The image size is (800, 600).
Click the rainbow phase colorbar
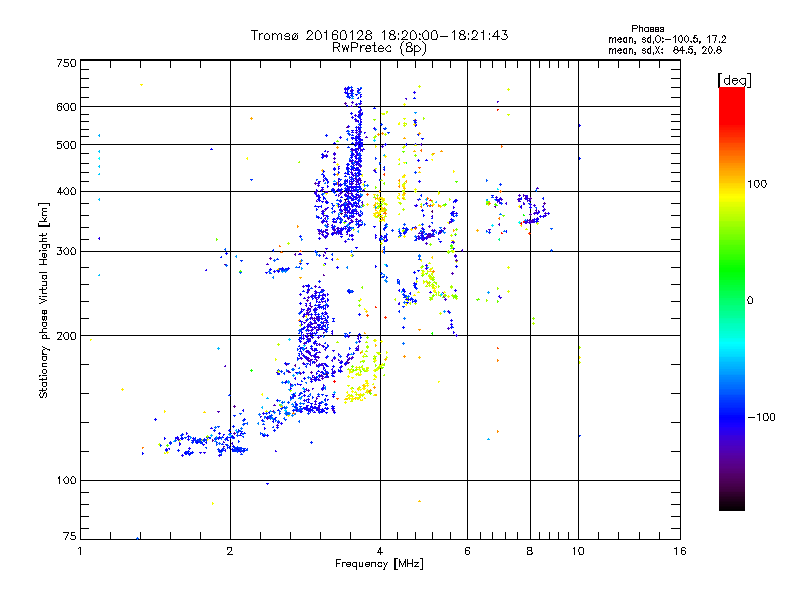(x=732, y=298)
